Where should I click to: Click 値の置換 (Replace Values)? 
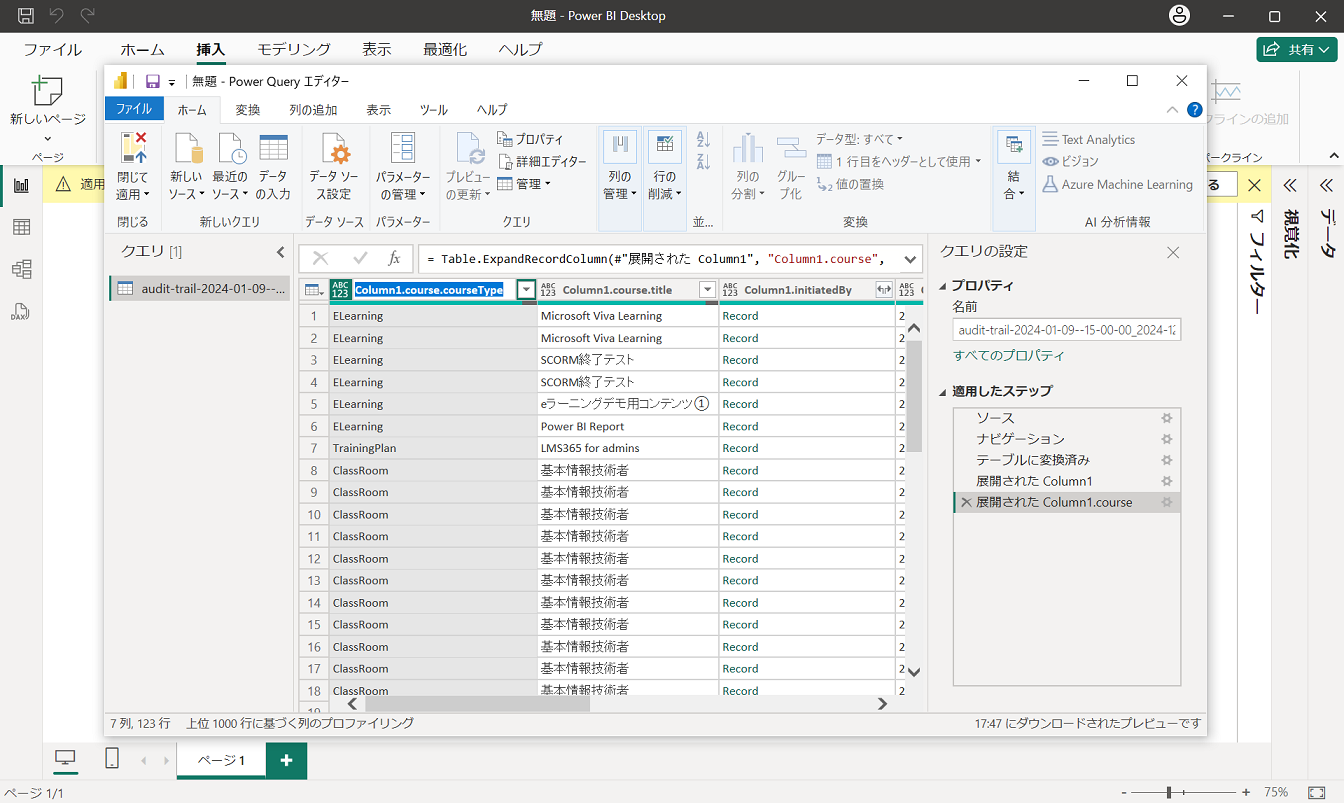point(850,184)
